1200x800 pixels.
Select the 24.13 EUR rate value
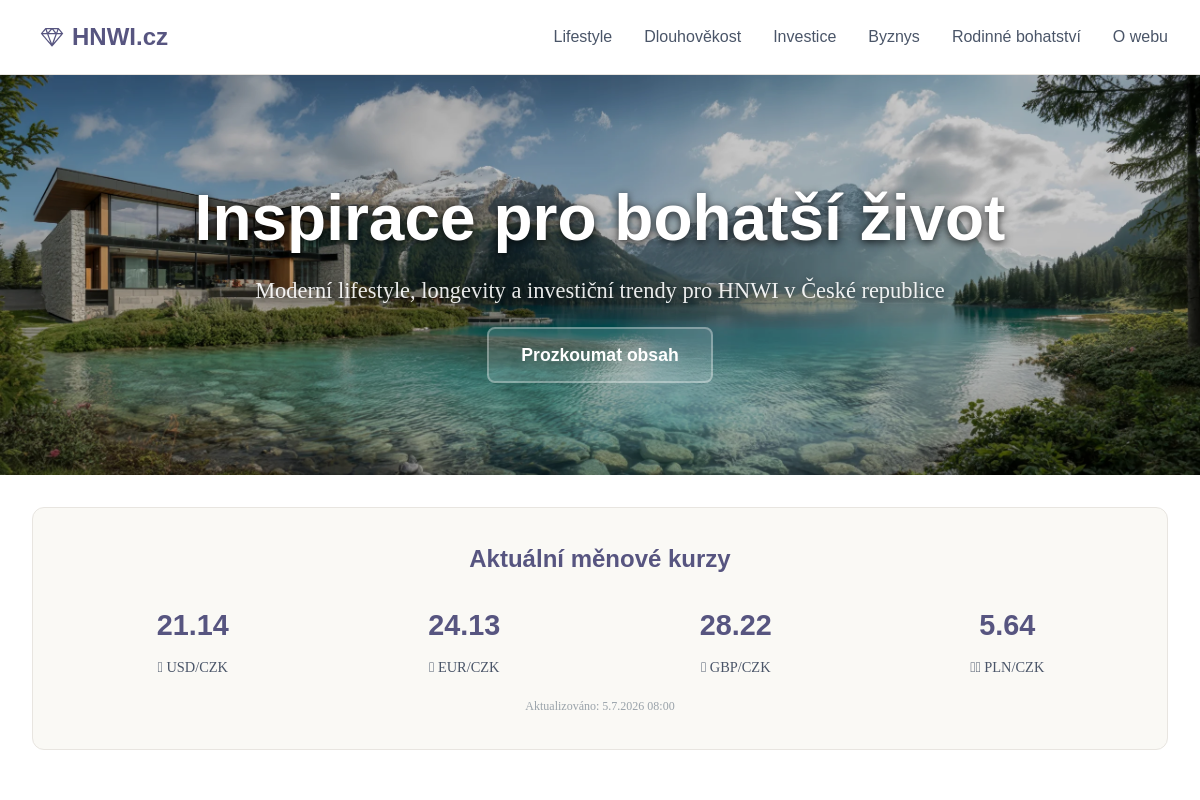[x=464, y=625]
